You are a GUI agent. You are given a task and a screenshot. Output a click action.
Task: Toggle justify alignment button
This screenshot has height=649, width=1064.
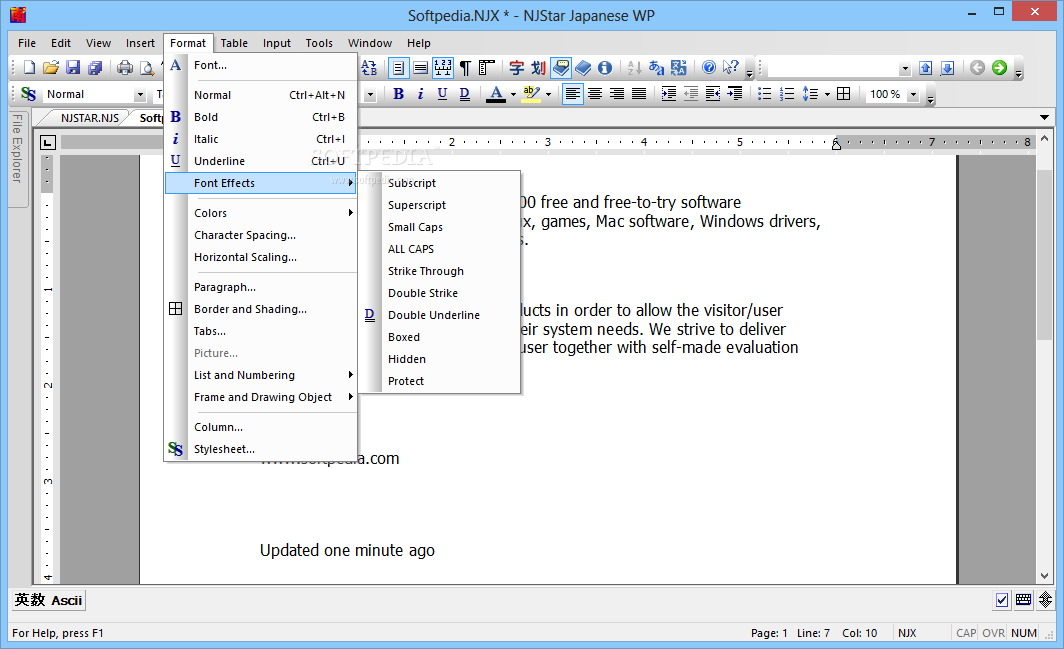(x=639, y=94)
